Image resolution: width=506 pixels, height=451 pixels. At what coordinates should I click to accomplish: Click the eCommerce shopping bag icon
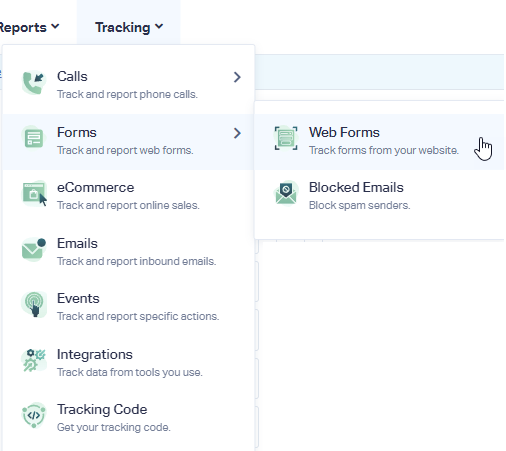click(34, 194)
